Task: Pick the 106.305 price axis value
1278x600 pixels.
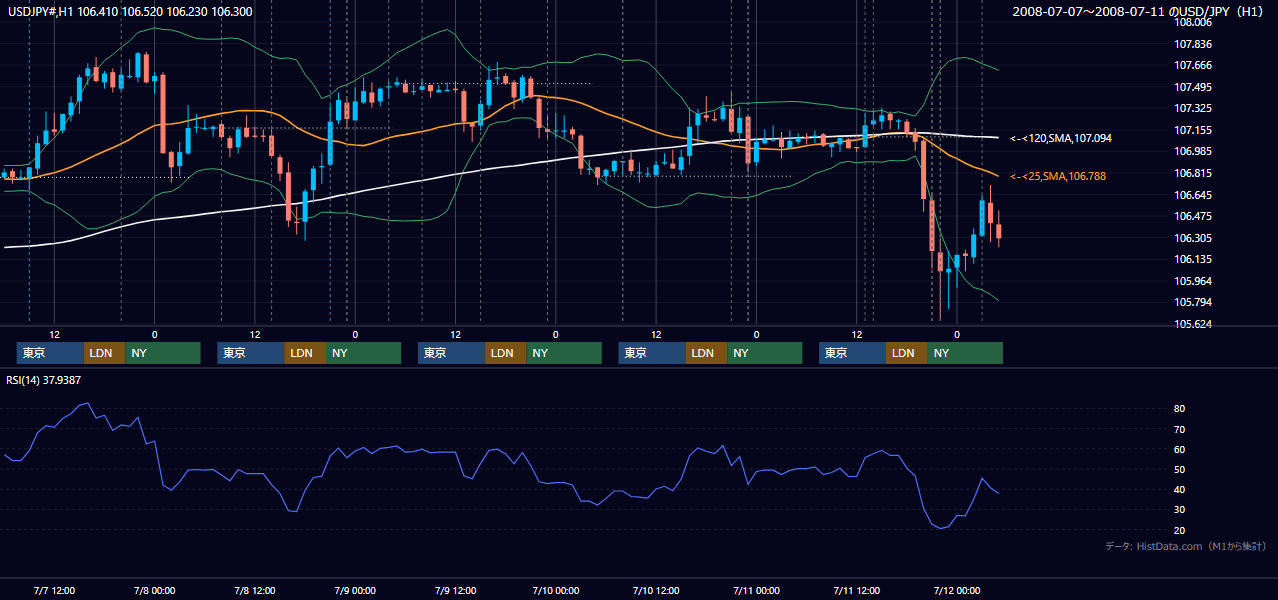Action: [x=1192, y=238]
